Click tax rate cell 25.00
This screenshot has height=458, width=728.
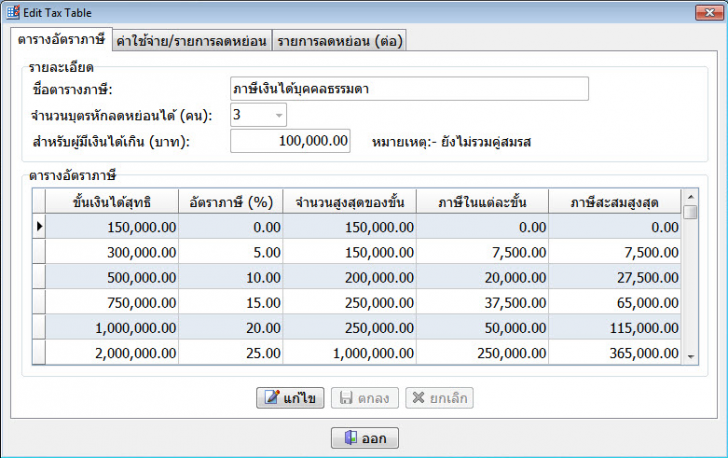[x=231, y=352]
